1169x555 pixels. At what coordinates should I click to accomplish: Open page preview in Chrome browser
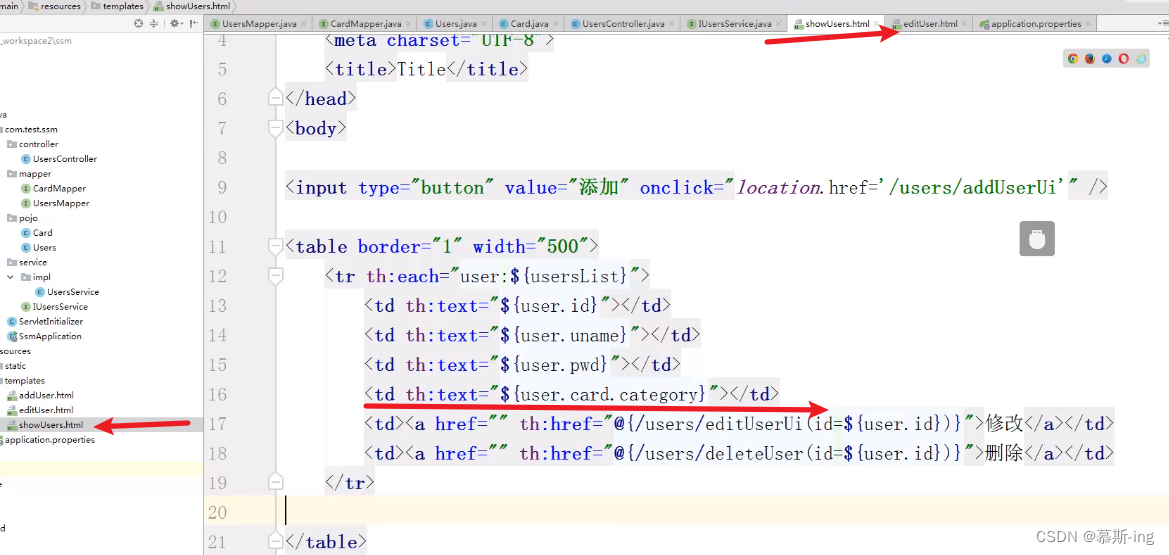coord(1073,58)
